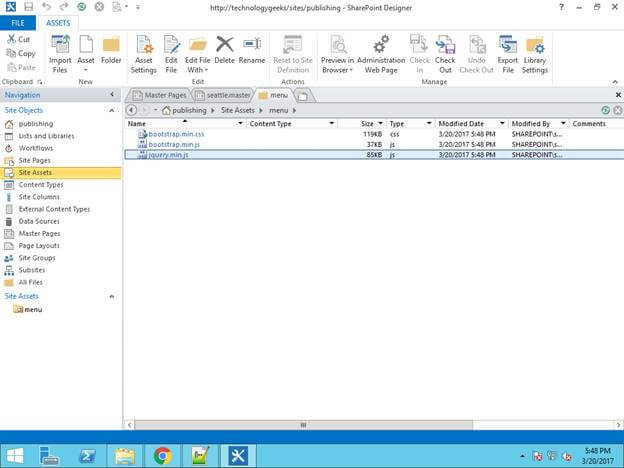This screenshot has width=624, height=468.
Task: Open publishing in Site Objects
Action: 36,124
